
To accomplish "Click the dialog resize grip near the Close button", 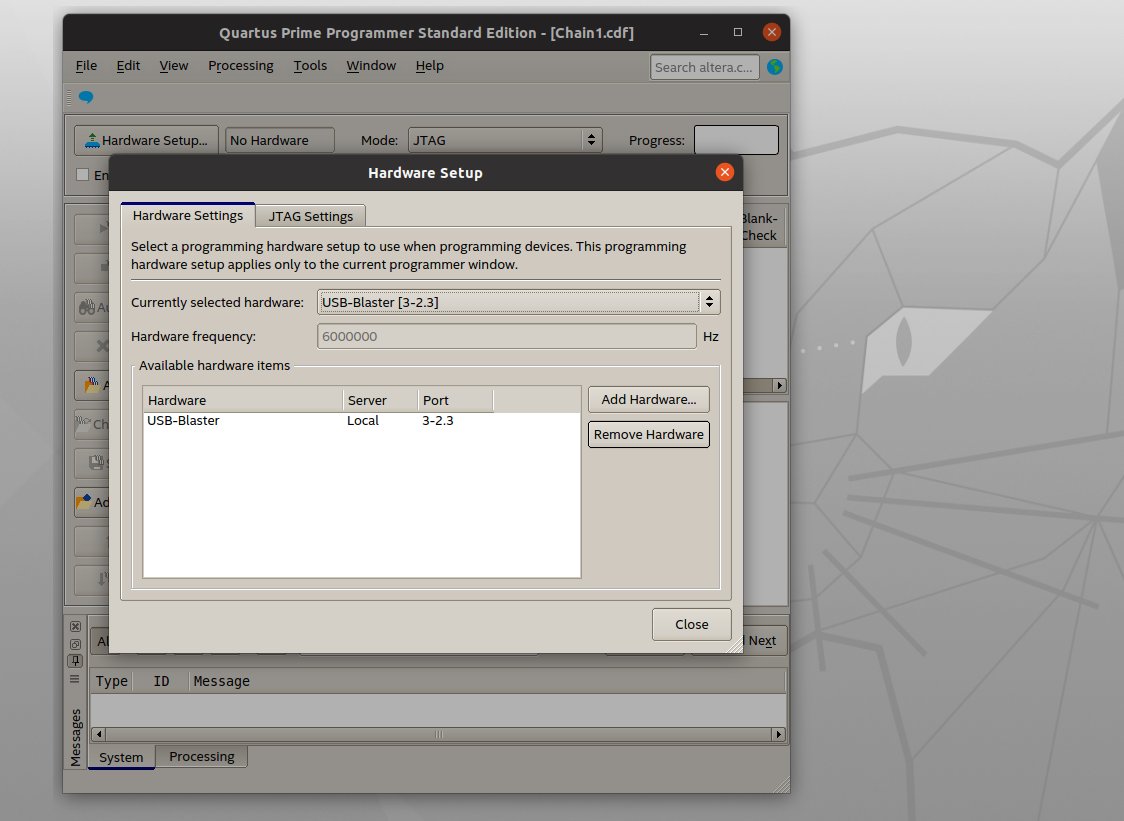I will pos(735,645).
